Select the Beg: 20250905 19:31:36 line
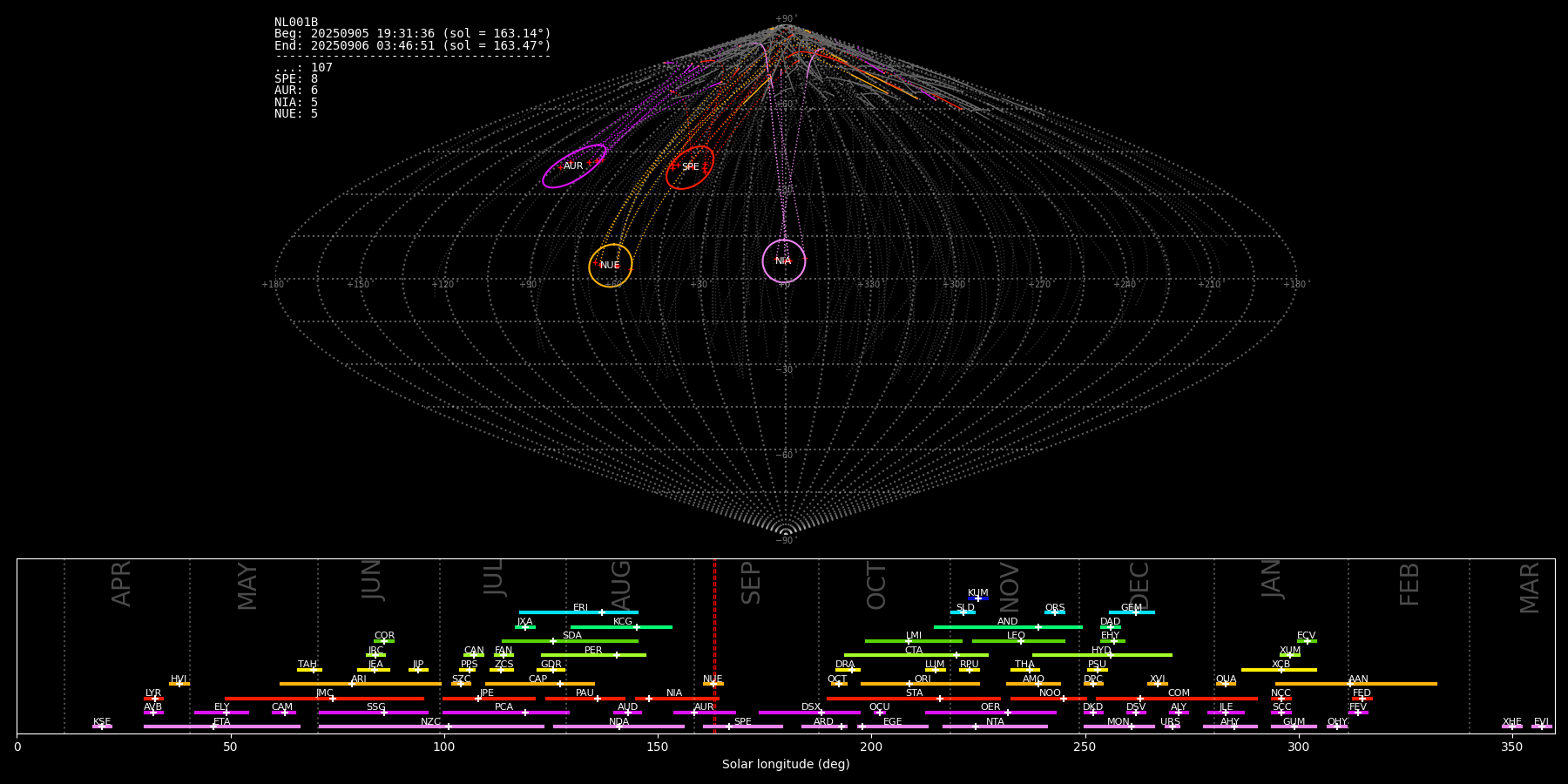Image resolution: width=1568 pixels, height=784 pixels. 413,34
